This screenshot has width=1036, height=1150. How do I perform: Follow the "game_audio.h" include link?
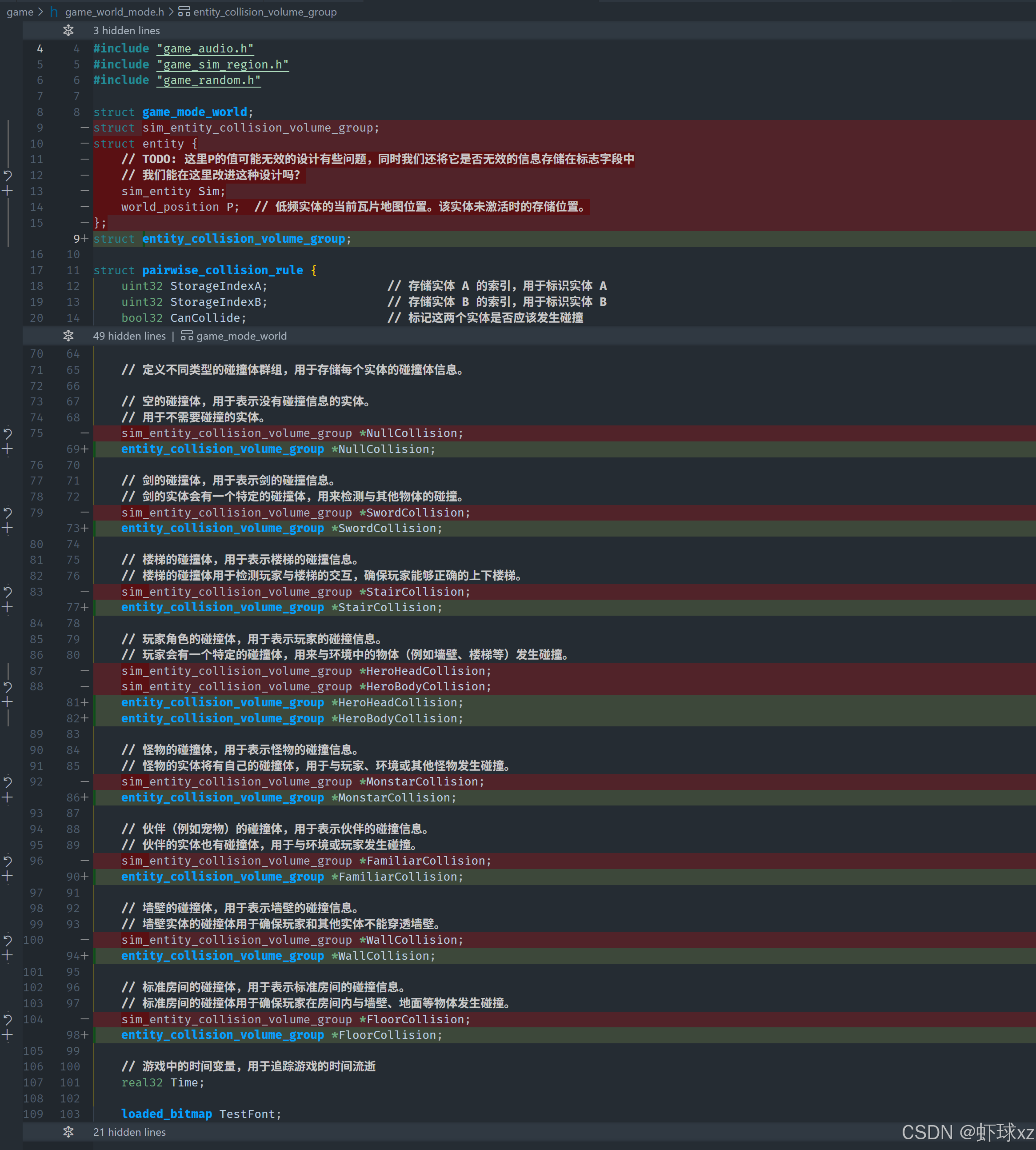pos(205,49)
